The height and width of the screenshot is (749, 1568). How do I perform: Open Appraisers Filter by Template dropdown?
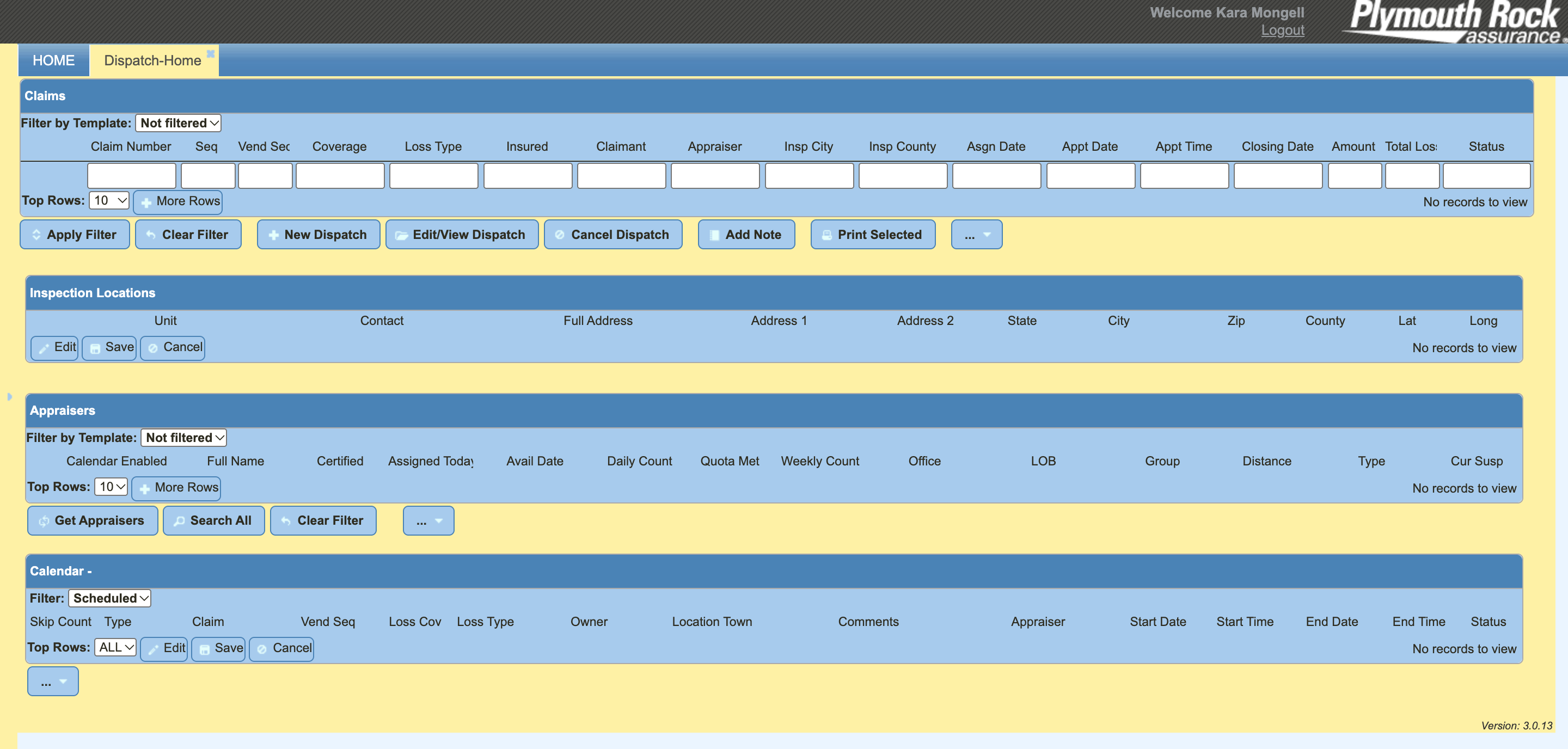[184, 438]
